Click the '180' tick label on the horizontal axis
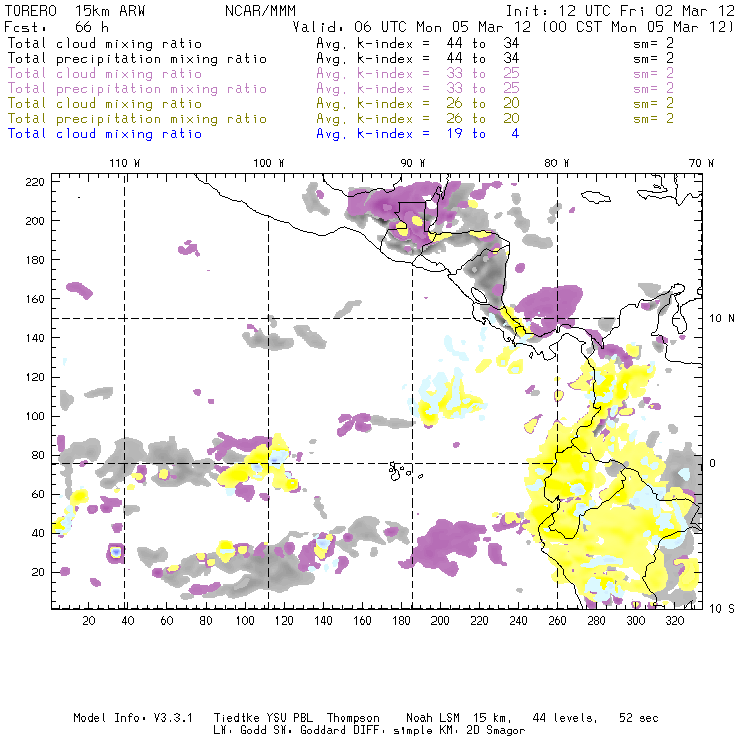740x740 pixels. (x=401, y=621)
